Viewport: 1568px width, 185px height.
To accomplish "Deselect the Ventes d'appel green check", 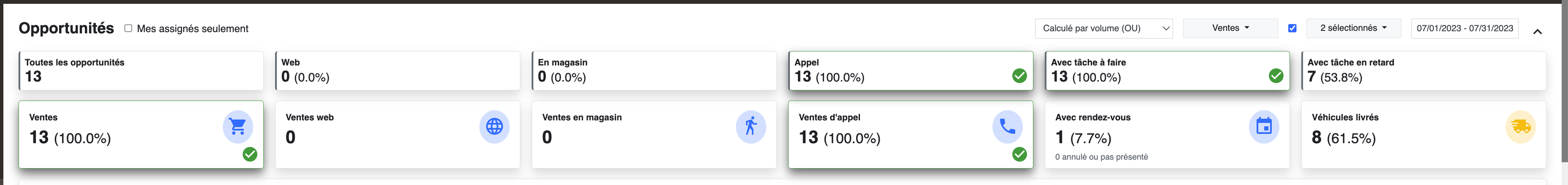I will [x=1019, y=155].
